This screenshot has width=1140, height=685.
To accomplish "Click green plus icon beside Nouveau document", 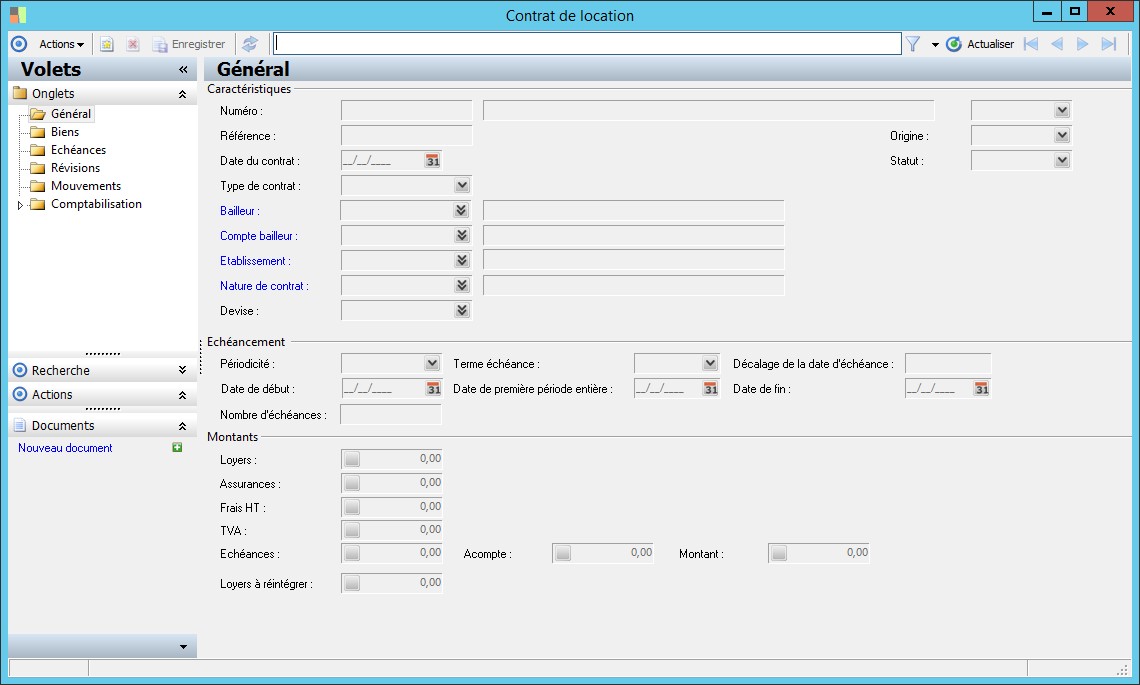I will pos(177,448).
